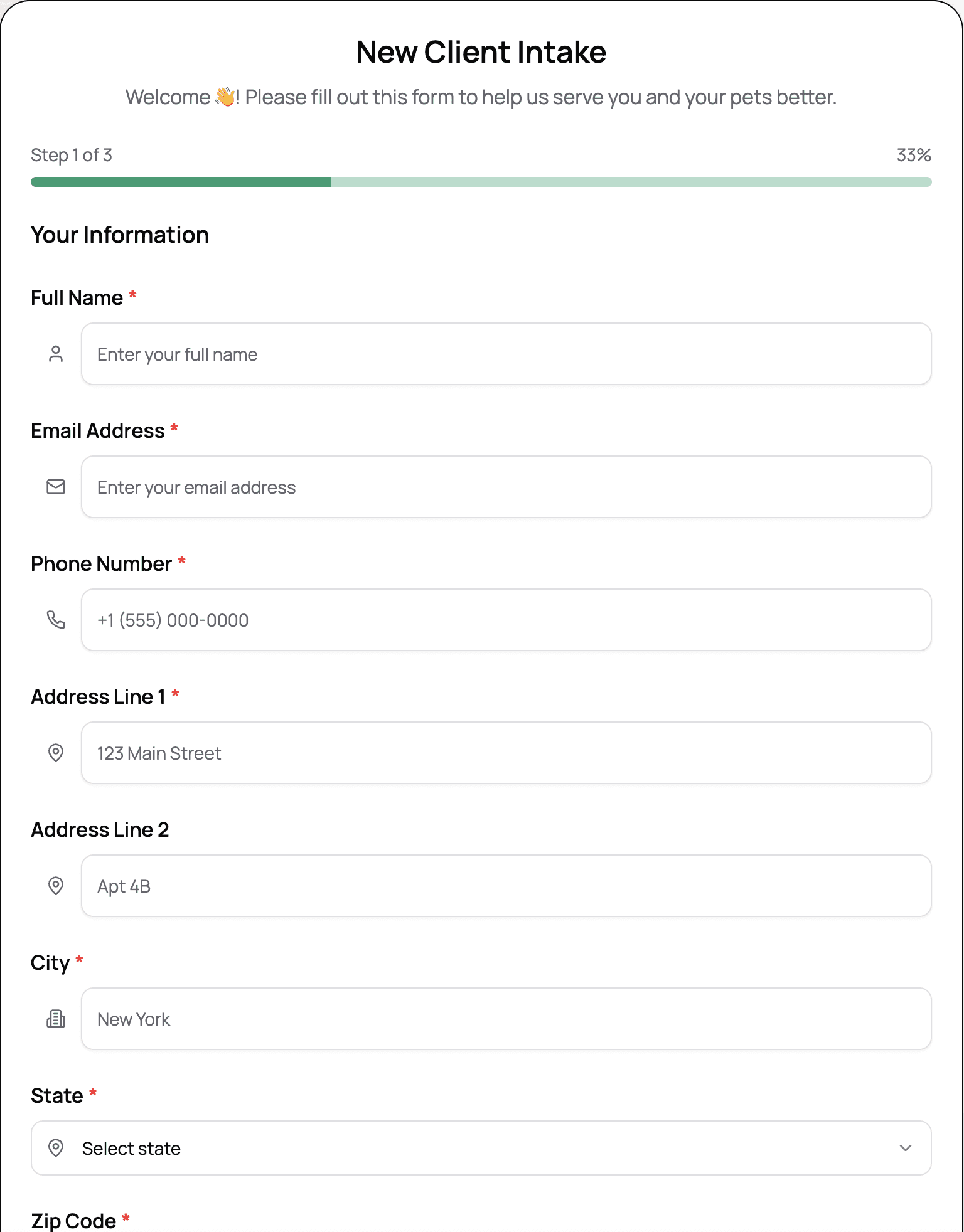Open the Select state dropdown
The image size is (964, 1232).
tap(481, 1148)
